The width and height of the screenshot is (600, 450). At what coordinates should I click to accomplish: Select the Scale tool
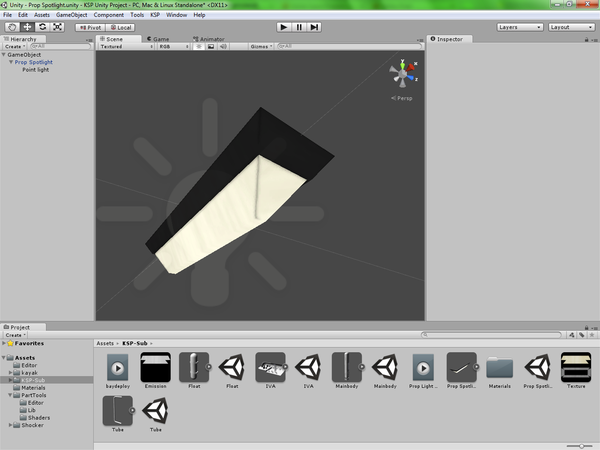point(58,27)
